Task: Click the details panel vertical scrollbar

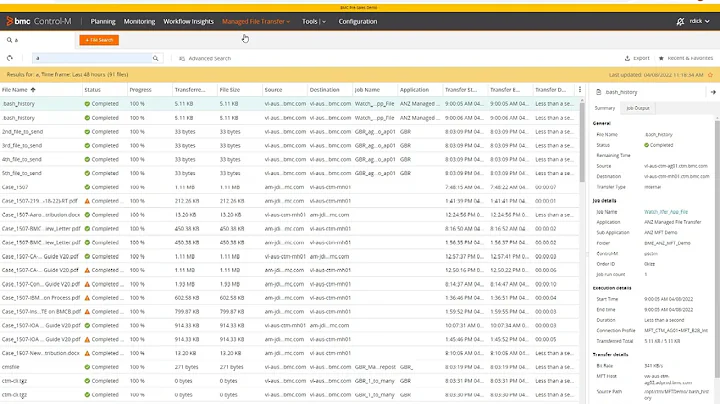Action: pyautogui.click(x=717, y=248)
